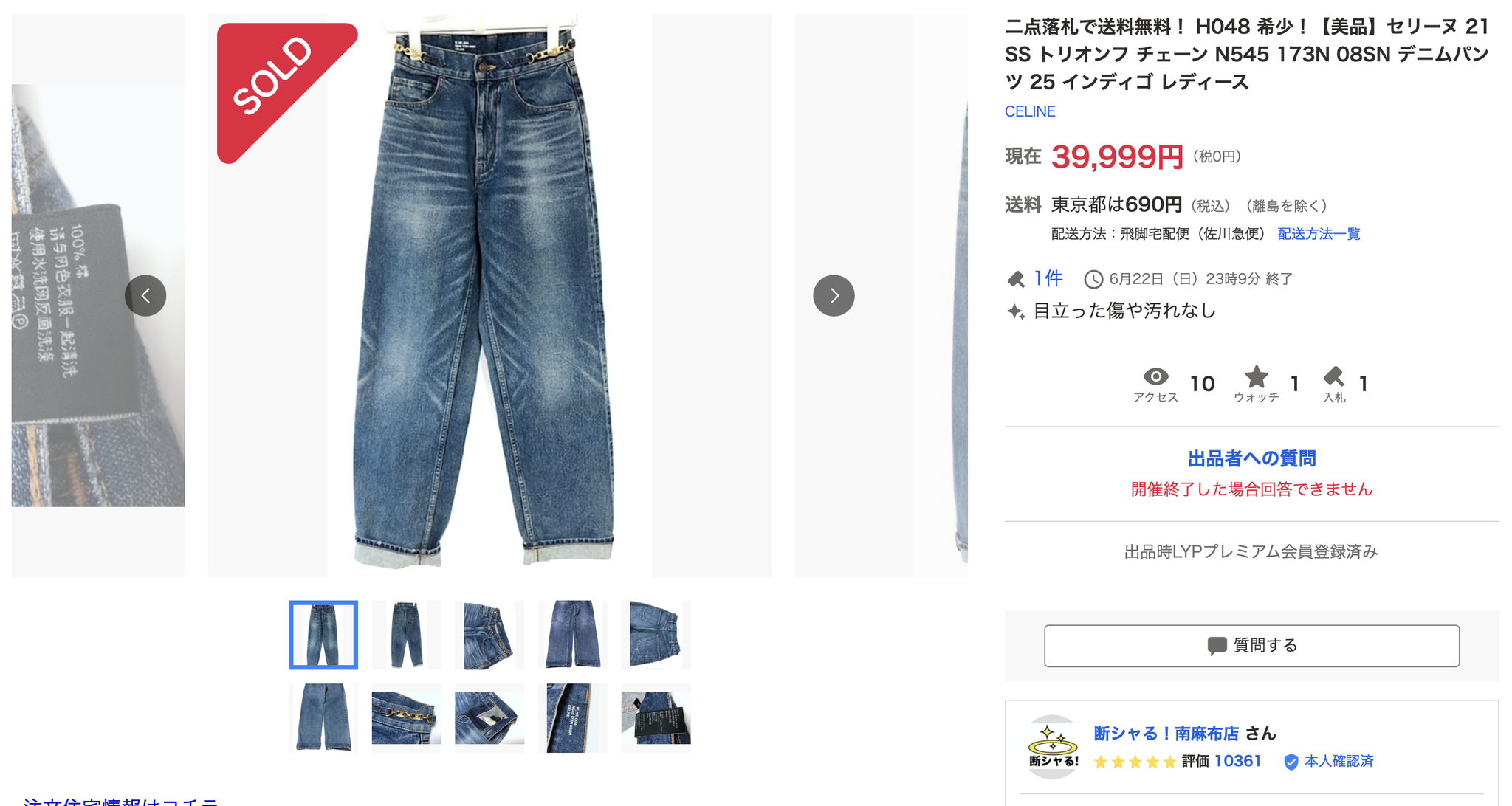Click the watch star icon
This screenshot has width=1512, height=806.
pos(1257,376)
